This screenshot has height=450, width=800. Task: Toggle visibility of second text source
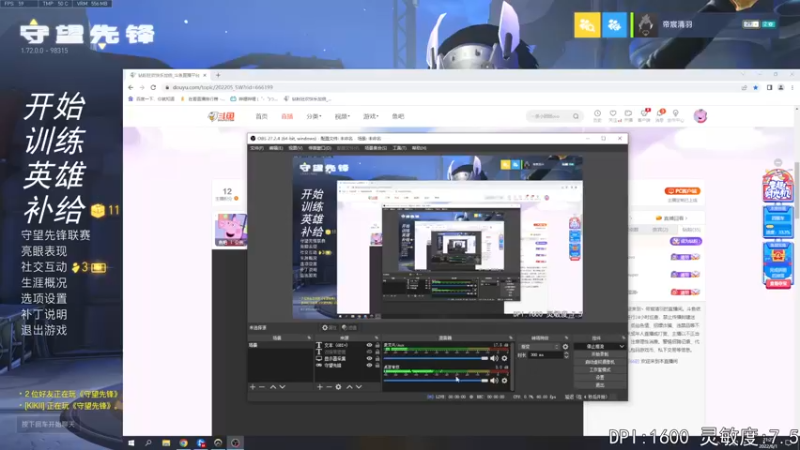coord(369,352)
